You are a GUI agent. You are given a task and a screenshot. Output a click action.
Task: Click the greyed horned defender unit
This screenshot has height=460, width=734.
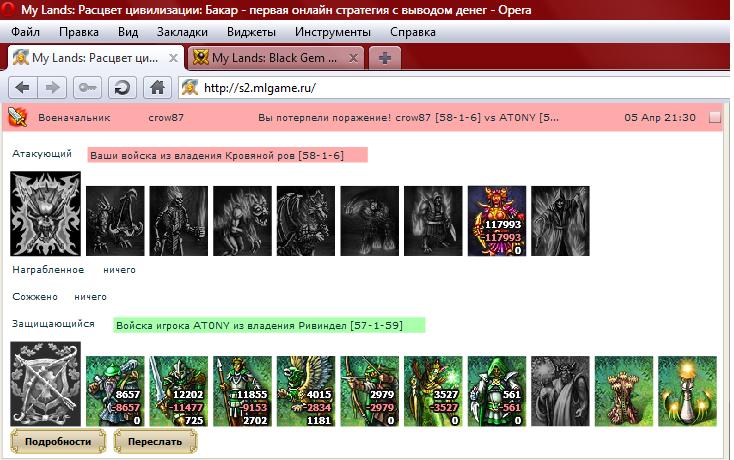click(560, 391)
